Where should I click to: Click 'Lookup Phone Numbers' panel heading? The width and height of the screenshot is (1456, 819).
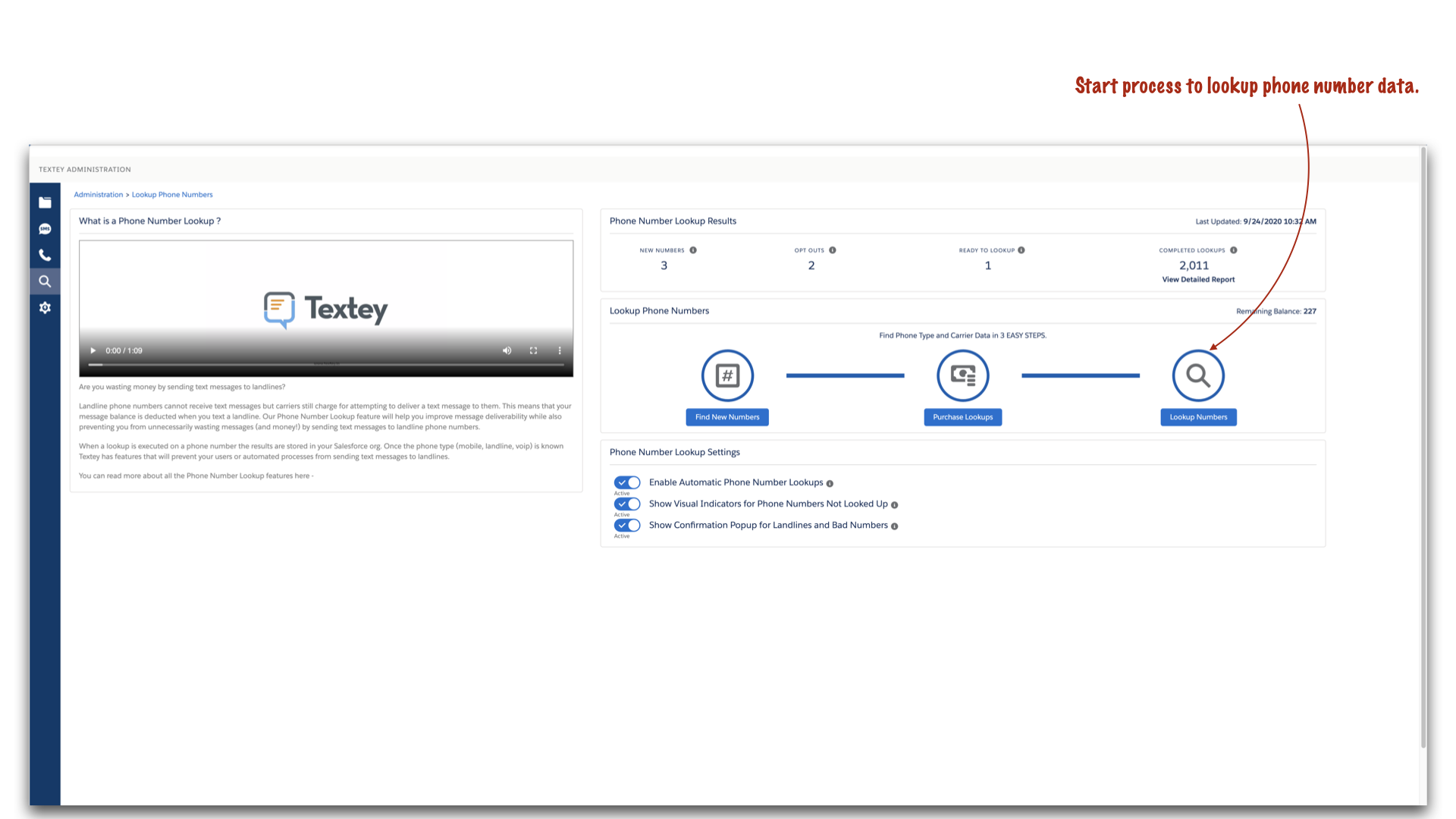659,311
